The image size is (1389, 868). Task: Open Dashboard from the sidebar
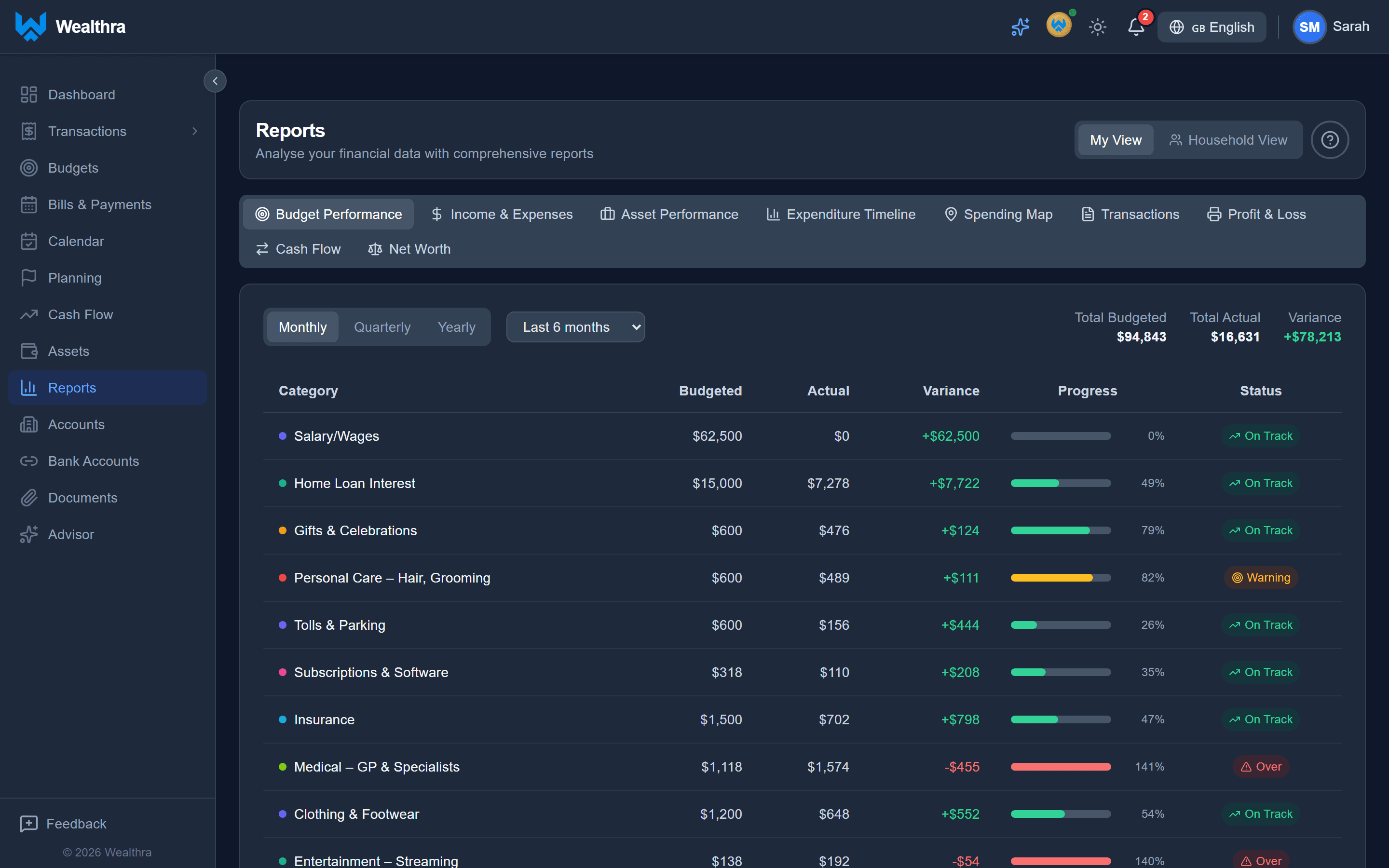(x=108, y=95)
